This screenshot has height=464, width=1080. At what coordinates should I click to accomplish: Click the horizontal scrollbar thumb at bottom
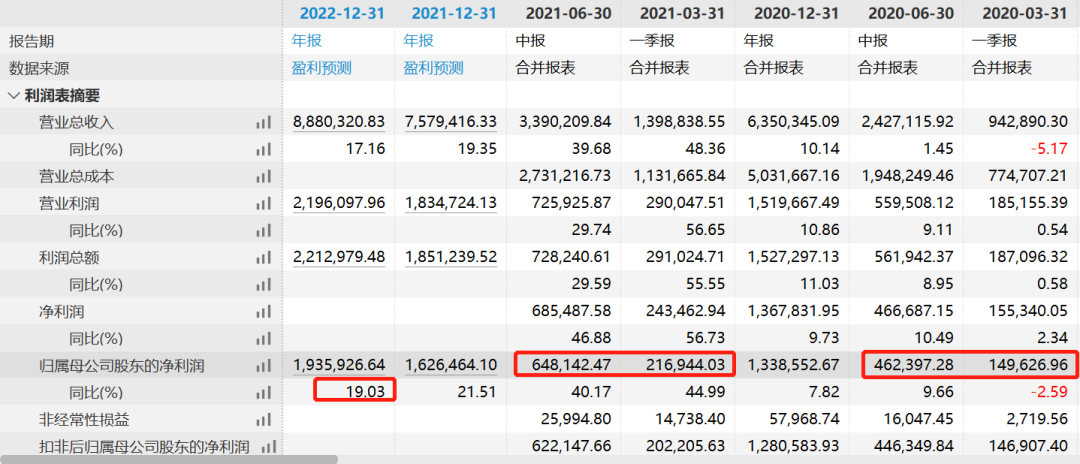[169, 459]
